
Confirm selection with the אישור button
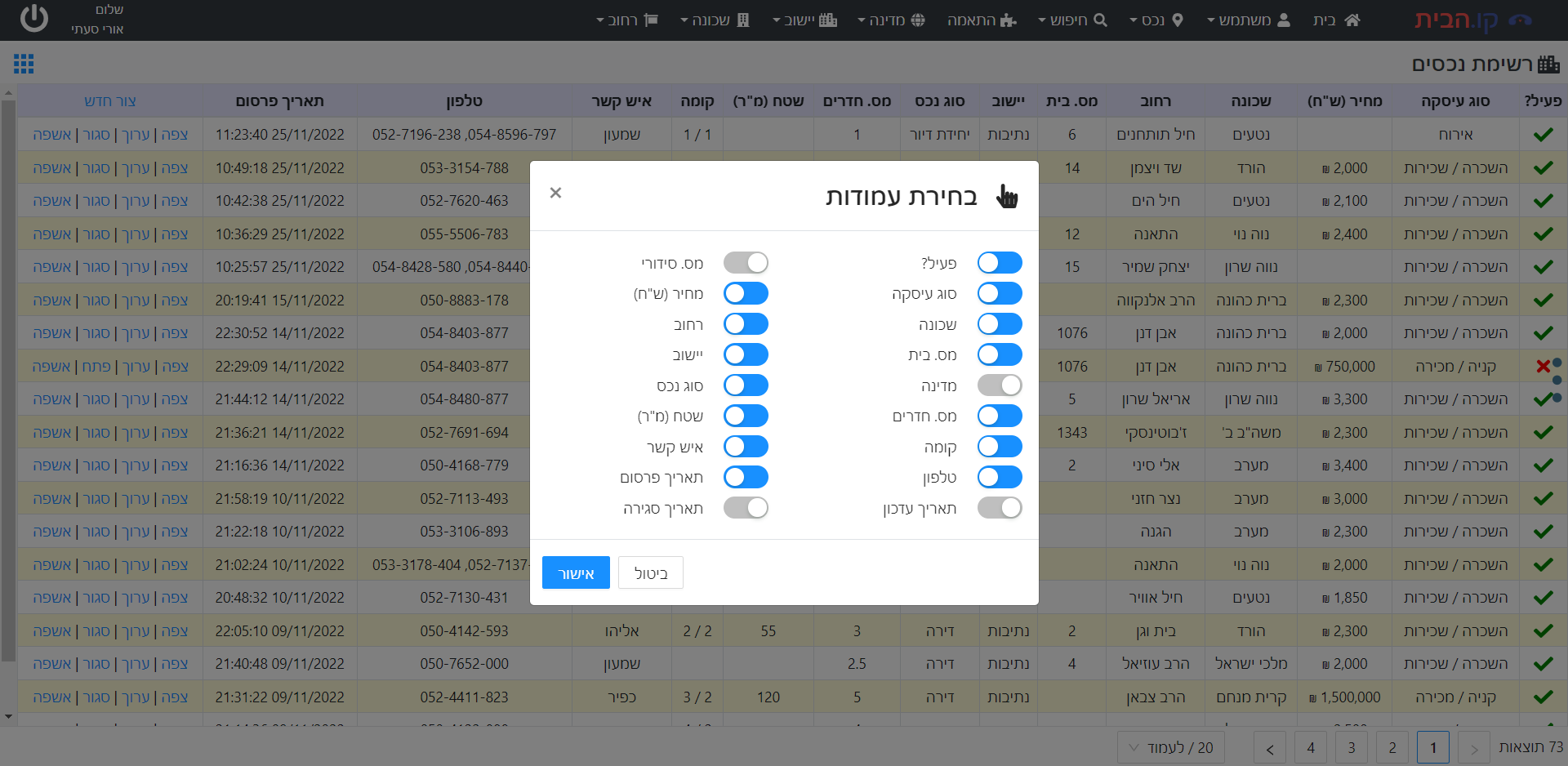(576, 573)
